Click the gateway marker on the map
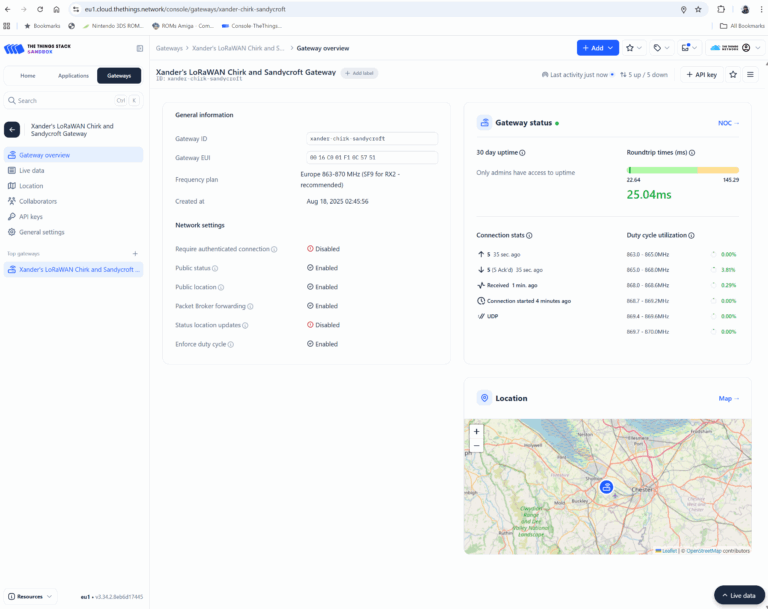The height and width of the screenshot is (609, 768). 606,487
